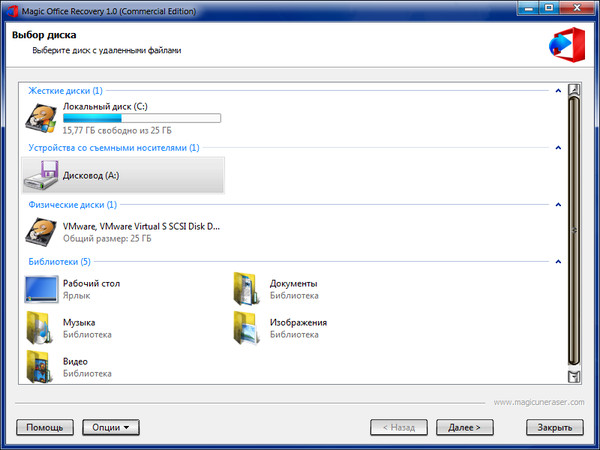Image resolution: width=600 pixels, height=450 pixels.
Task: Open the Опции dropdown menu
Action: pos(110,427)
